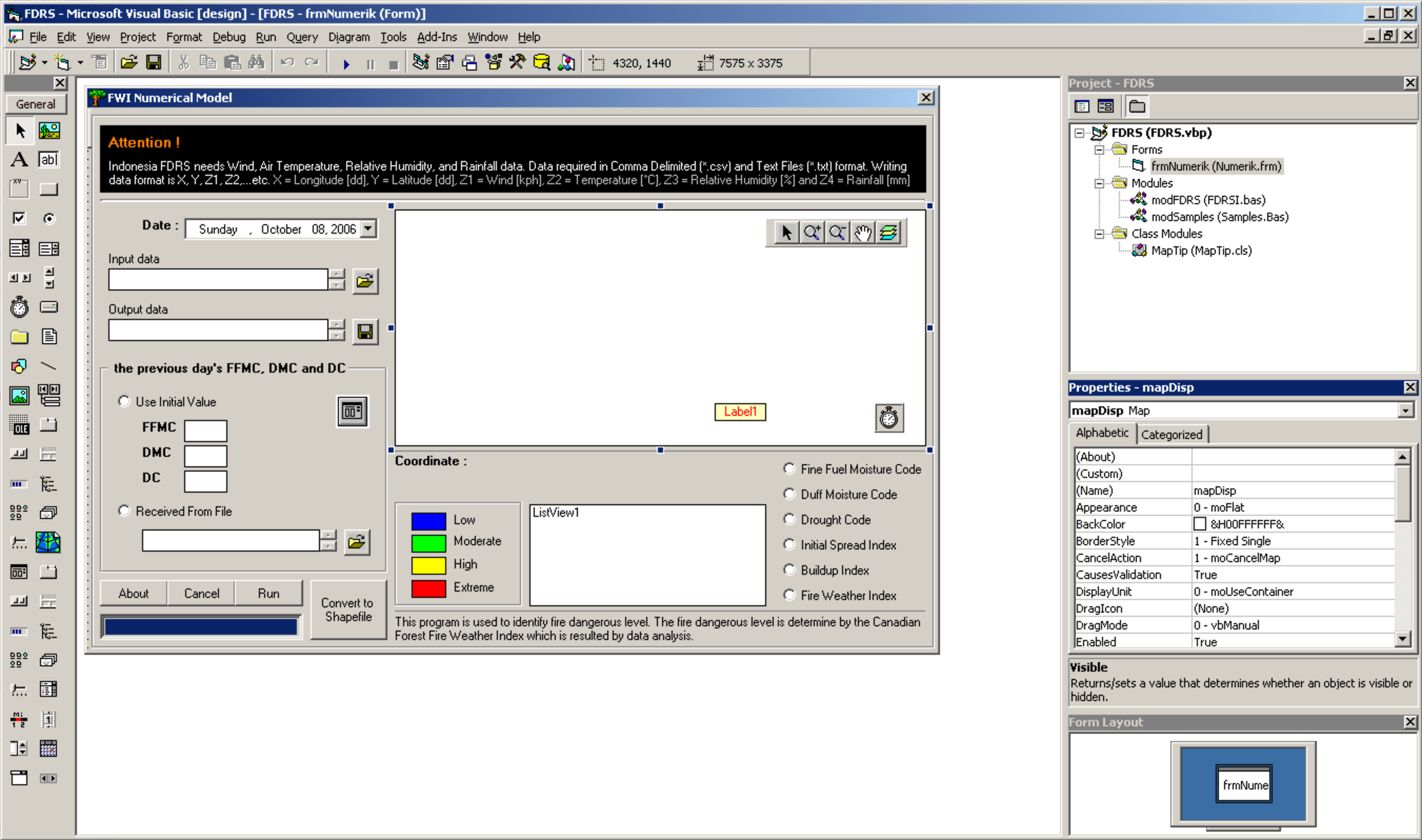
Task: Click open folder icon beside Input data
Action: (365, 281)
